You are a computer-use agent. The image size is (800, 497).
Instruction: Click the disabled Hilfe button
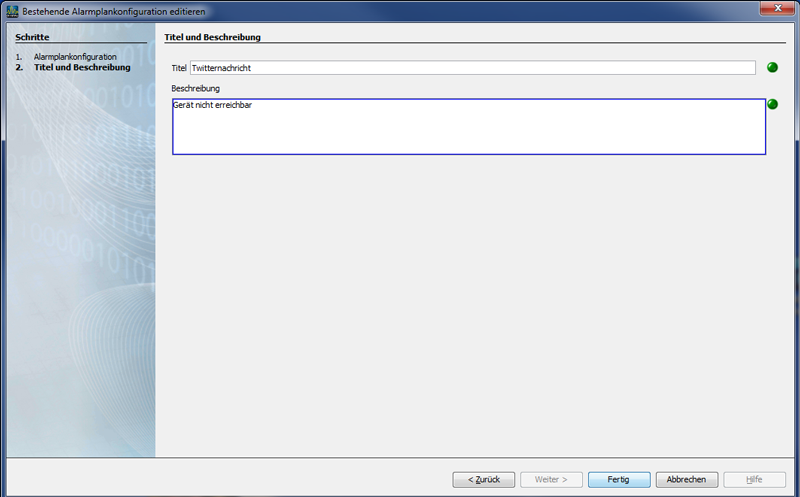[x=754, y=479]
